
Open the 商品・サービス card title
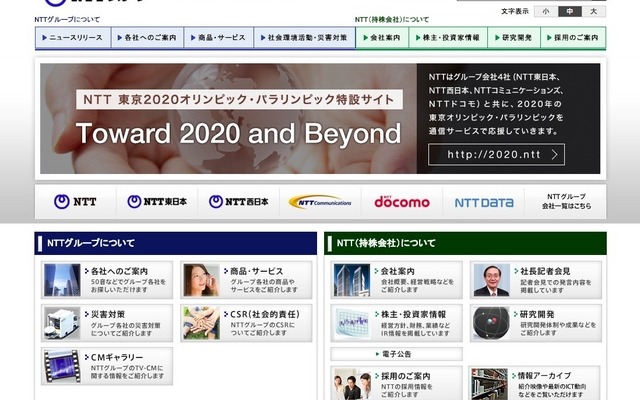point(257,271)
